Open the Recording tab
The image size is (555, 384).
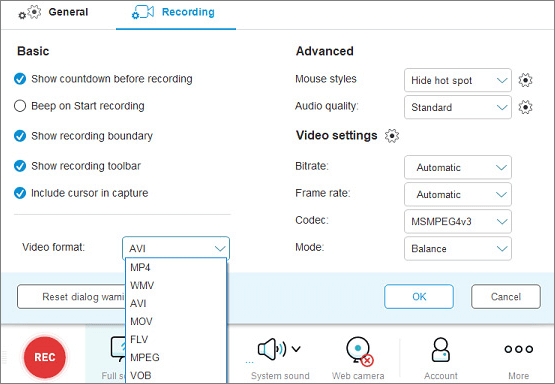click(x=176, y=14)
